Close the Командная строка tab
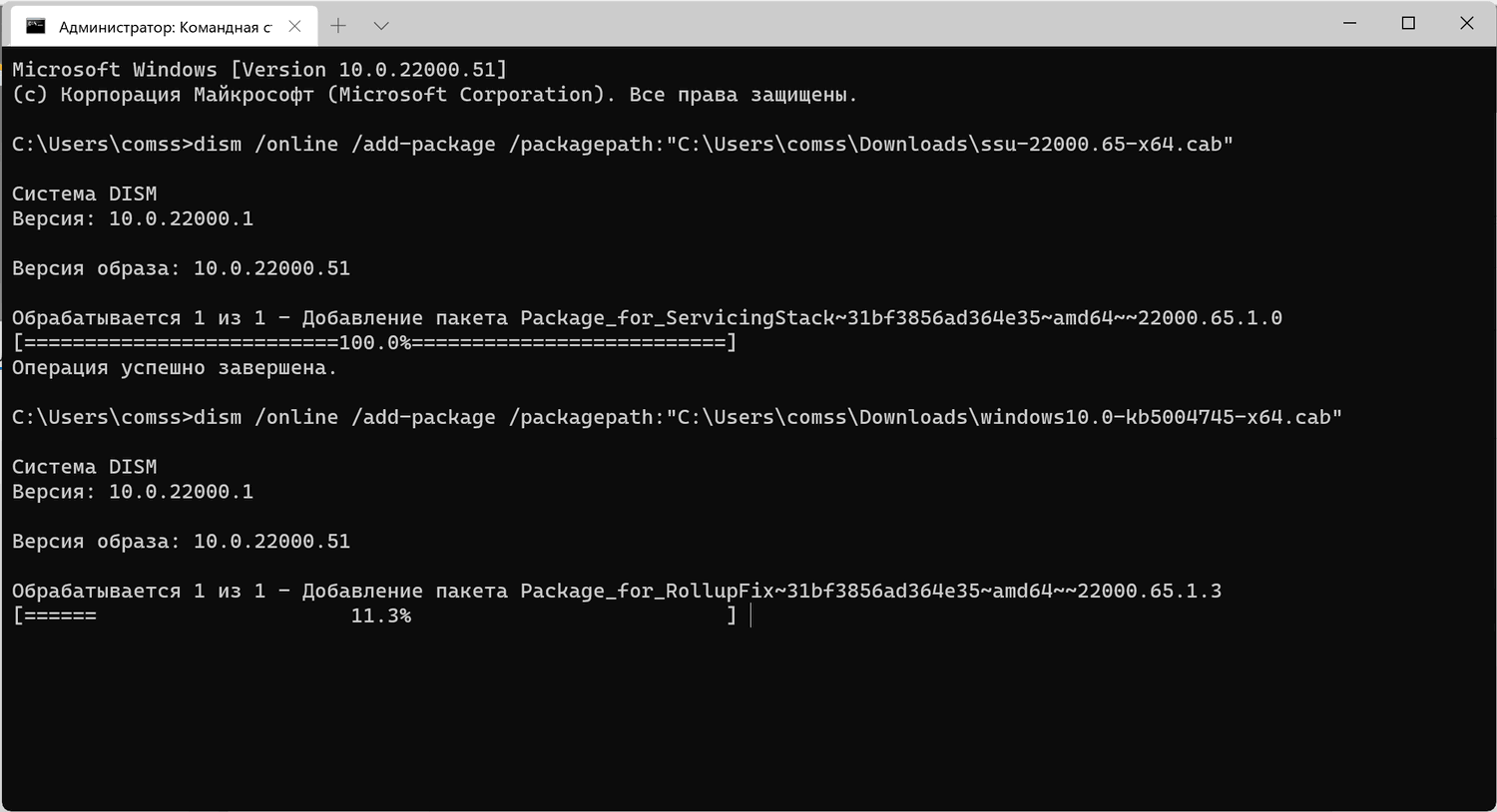1497x812 pixels. pyautogui.click(x=294, y=26)
